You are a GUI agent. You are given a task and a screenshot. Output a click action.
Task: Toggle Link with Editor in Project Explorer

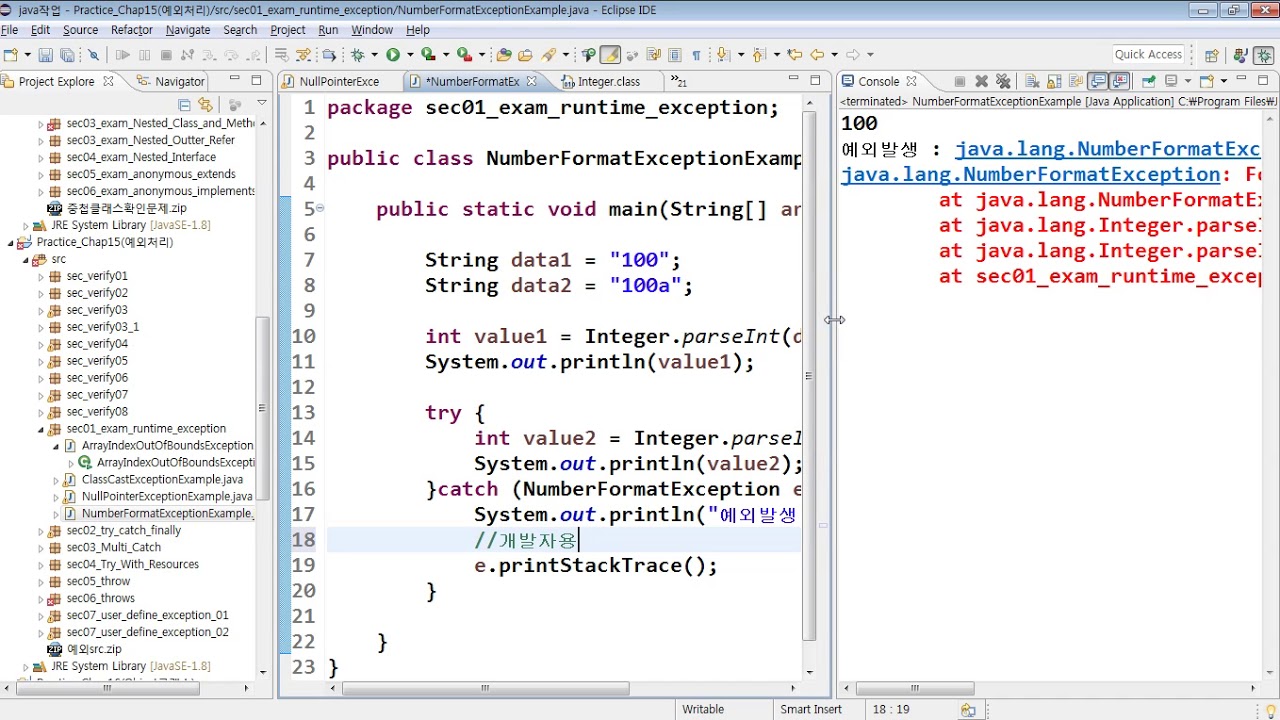205,105
